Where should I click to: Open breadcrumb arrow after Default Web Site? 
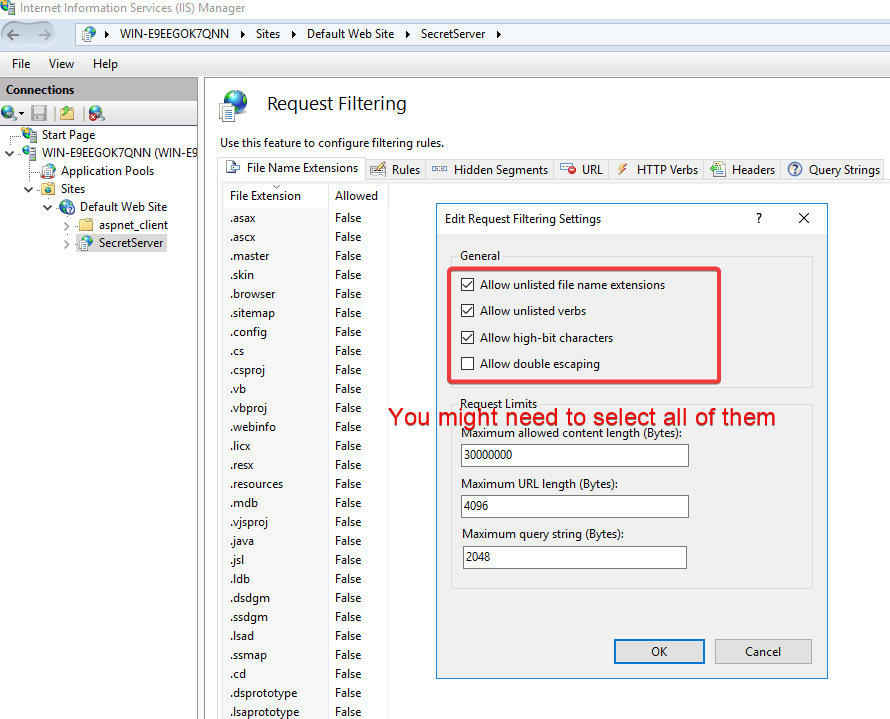click(x=408, y=34)
